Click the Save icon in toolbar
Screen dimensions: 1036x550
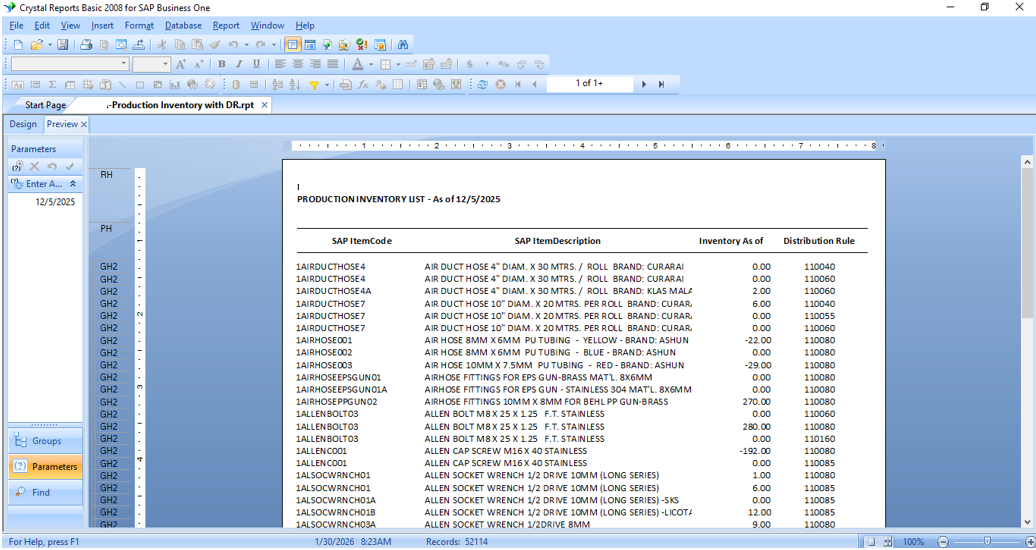(62, 45)
